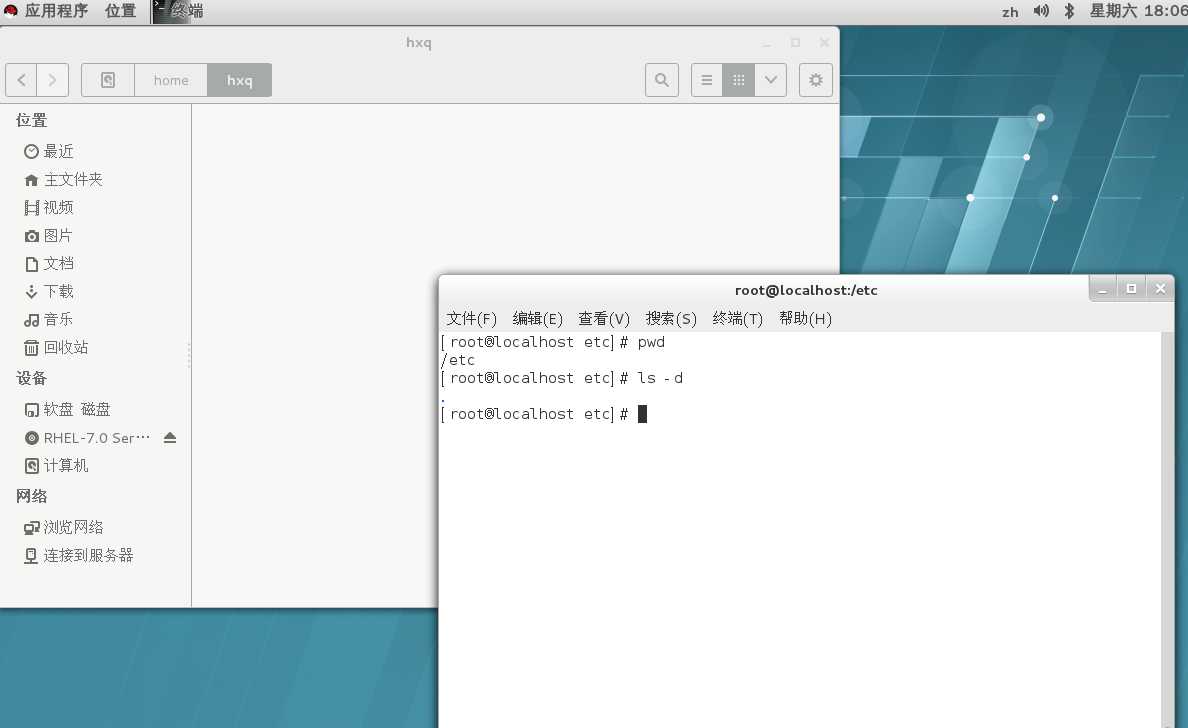The width and height of the screenshot is (1188, 728).
Task: Open the clock showing 星期六 18:06
Action: [x=1138, y=11]
